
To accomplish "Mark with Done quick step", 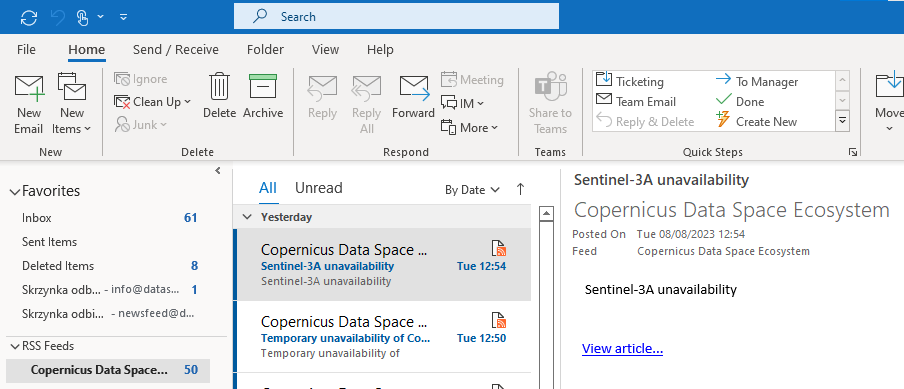I will click(740, 101).
